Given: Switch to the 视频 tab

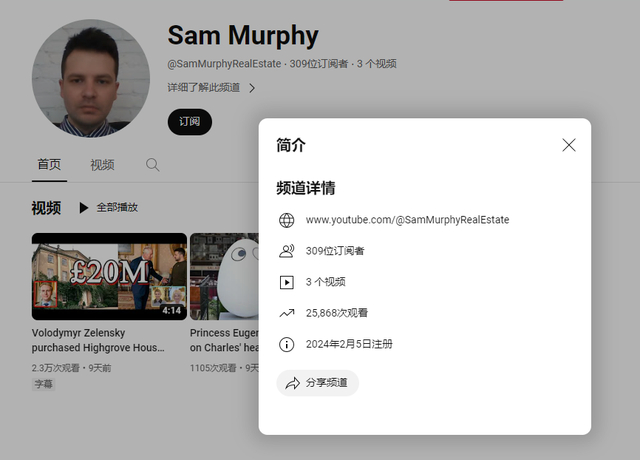Looking at the screenshot, I should coord(102,165).
